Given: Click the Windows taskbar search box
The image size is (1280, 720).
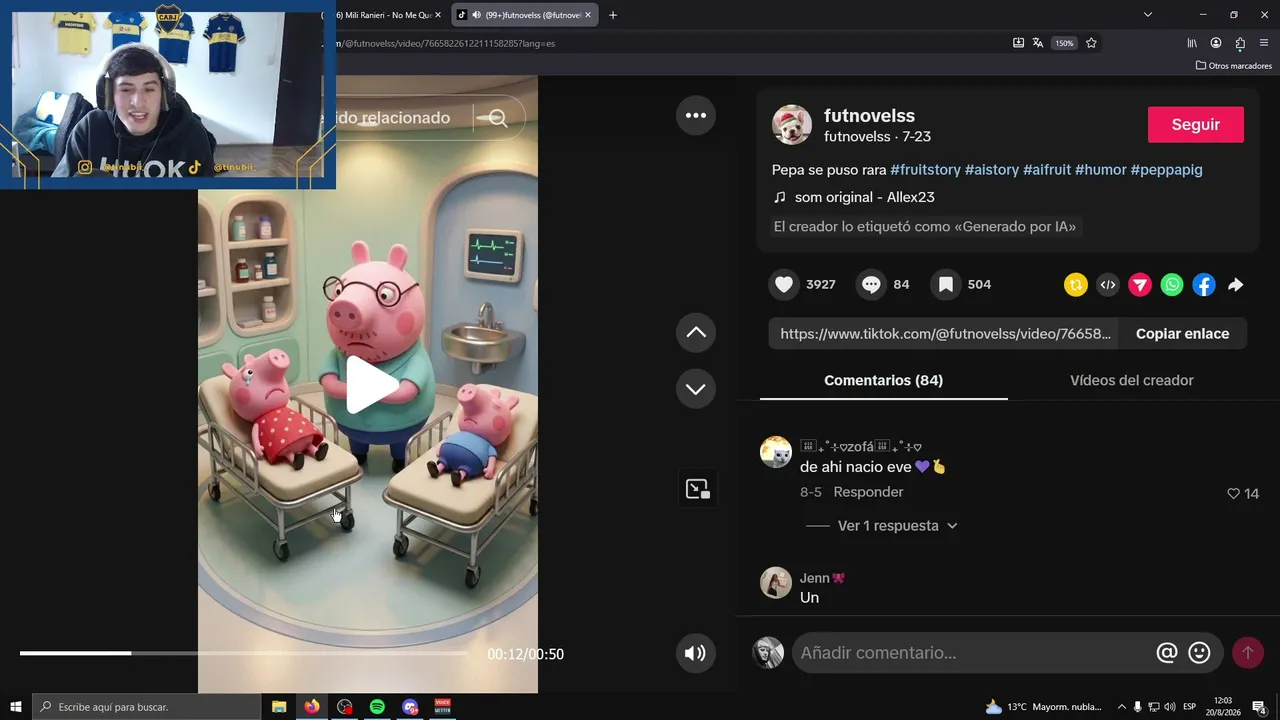Looking at the screenshot, I should 147,707.
